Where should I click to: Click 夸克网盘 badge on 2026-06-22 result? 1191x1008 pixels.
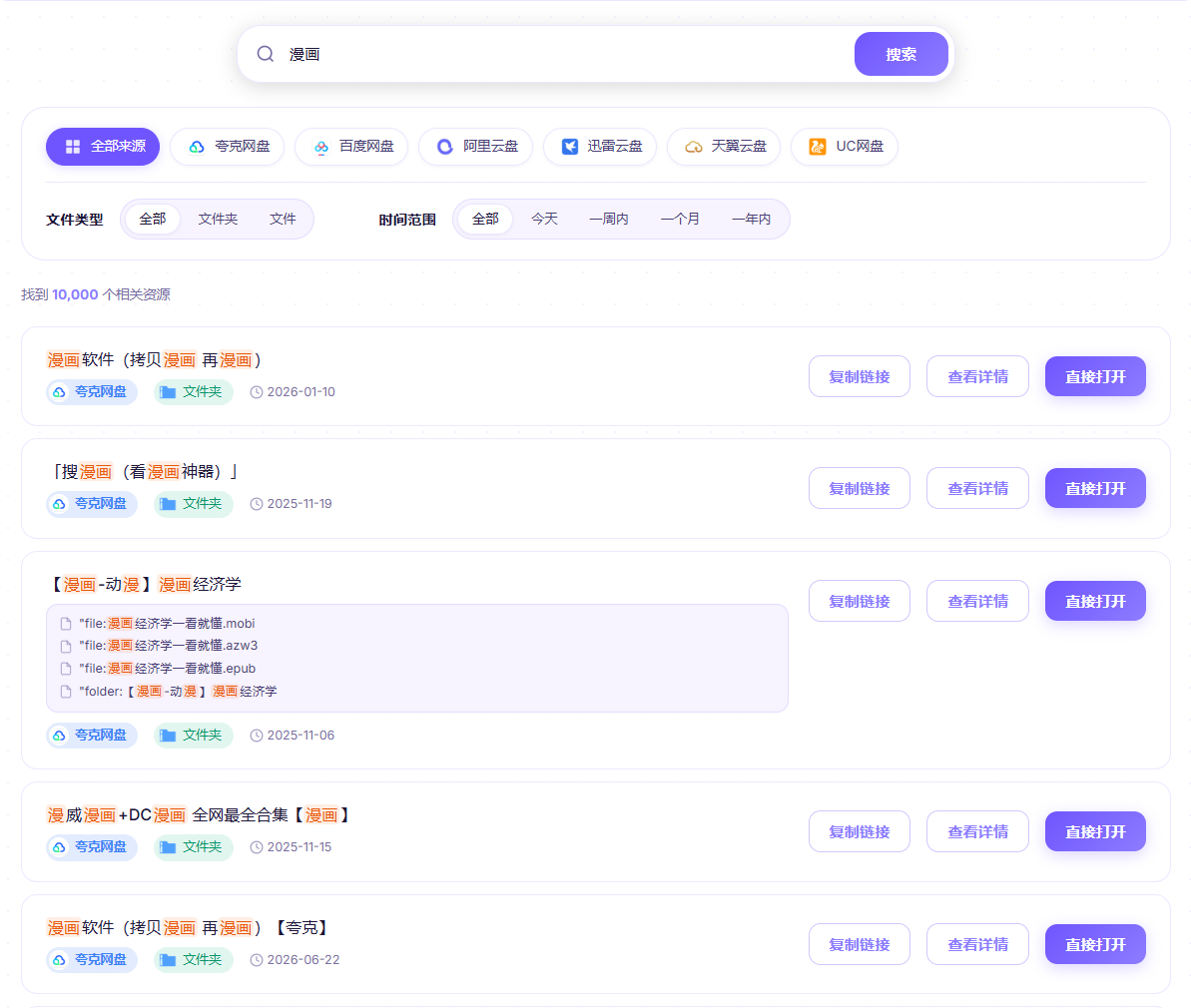tap(92, 959)
